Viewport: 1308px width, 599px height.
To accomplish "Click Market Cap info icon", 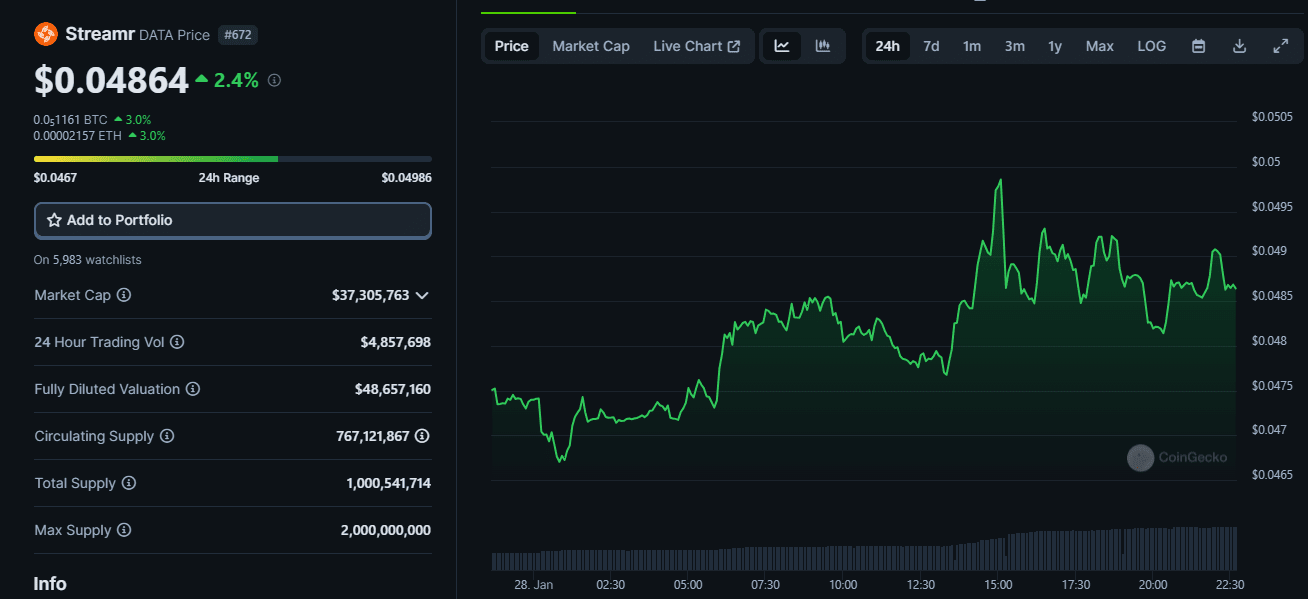I will tap(124, 295).
